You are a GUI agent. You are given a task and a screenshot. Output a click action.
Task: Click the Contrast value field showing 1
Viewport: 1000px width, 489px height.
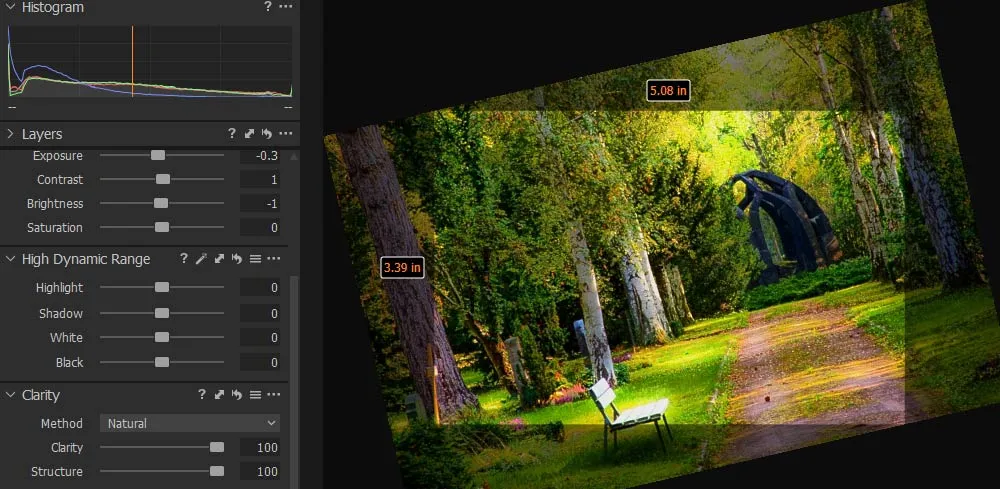(x=260, y=180)
